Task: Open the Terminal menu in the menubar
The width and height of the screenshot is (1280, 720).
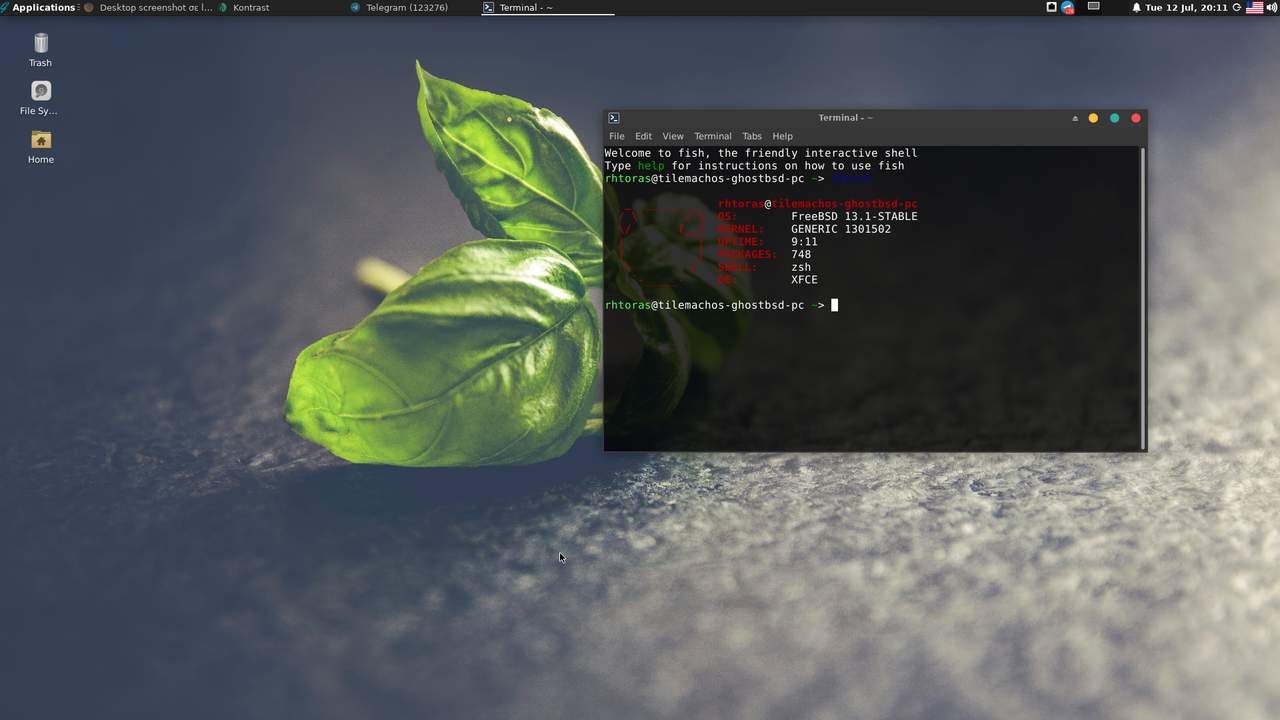Action: [713, 136]
